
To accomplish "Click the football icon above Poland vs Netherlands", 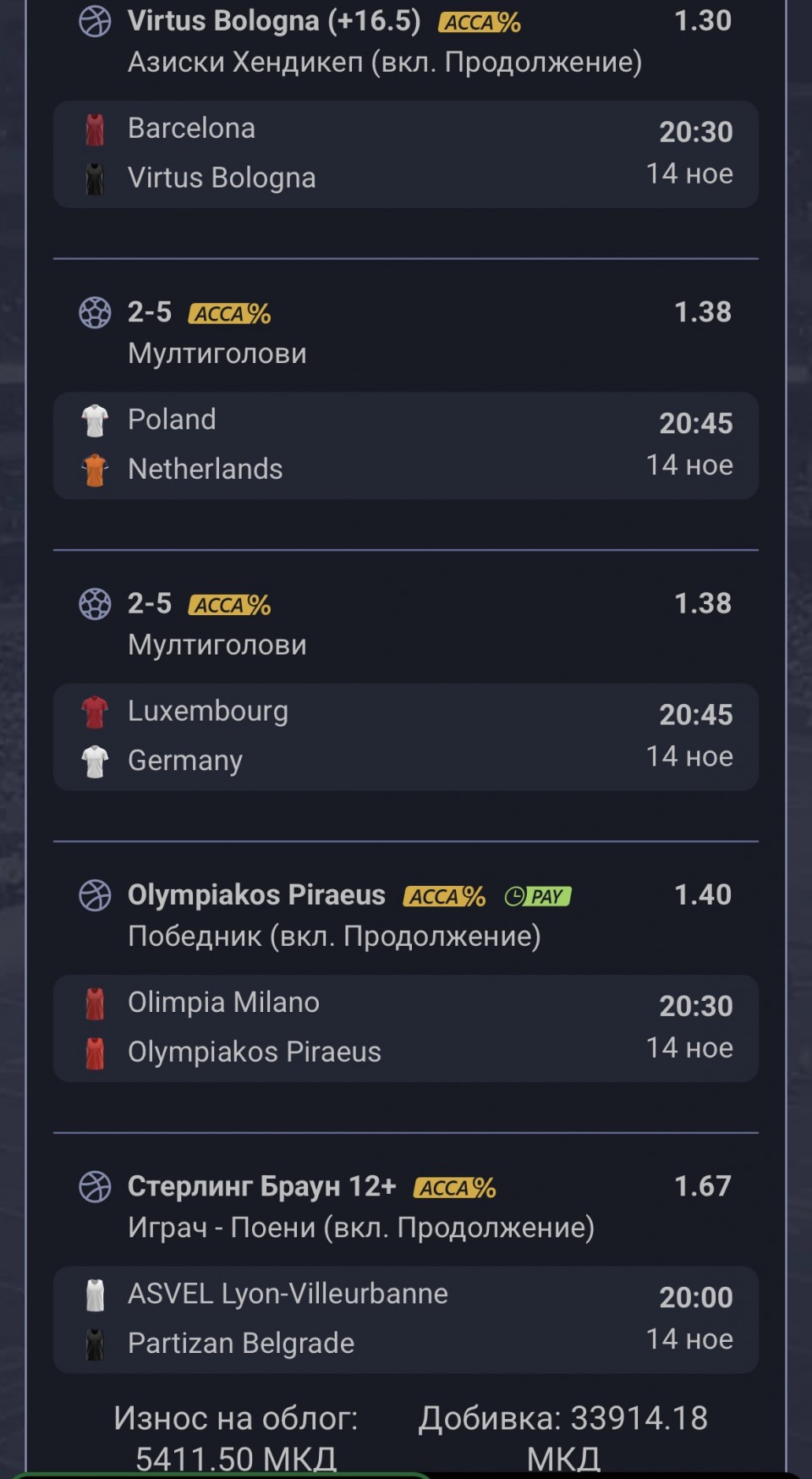I will coord(95,312).
